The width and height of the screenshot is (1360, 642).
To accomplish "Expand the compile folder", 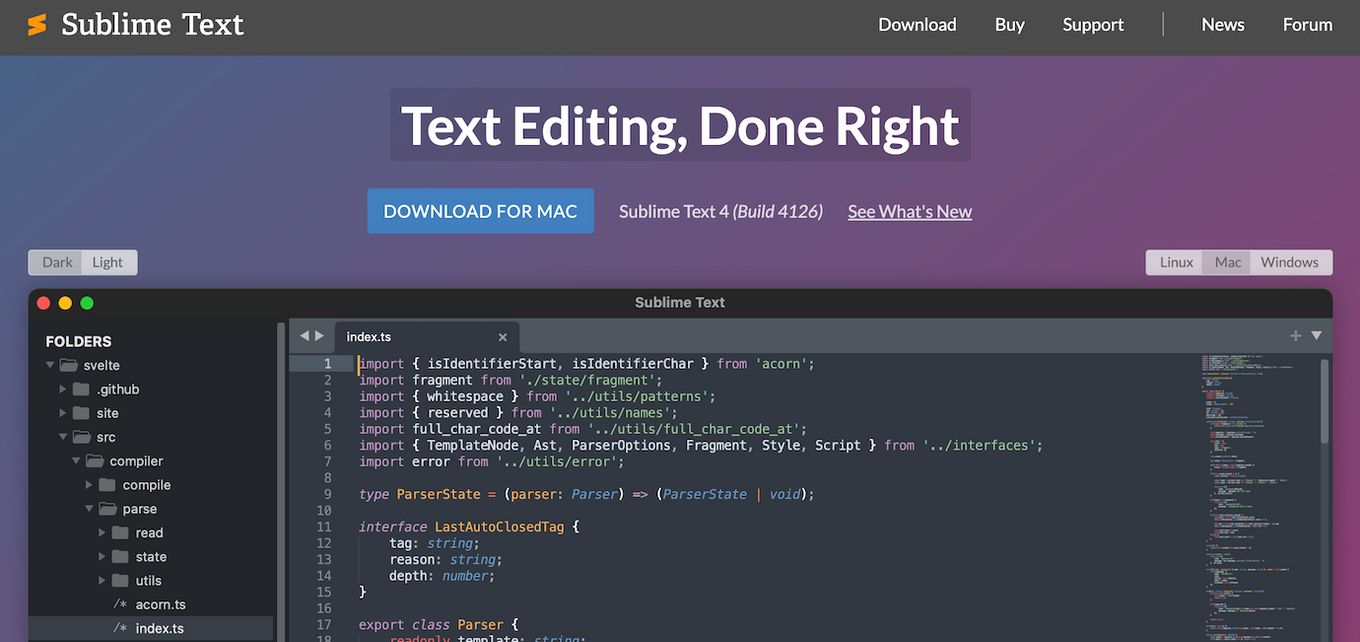I will (x=89, y=485).
